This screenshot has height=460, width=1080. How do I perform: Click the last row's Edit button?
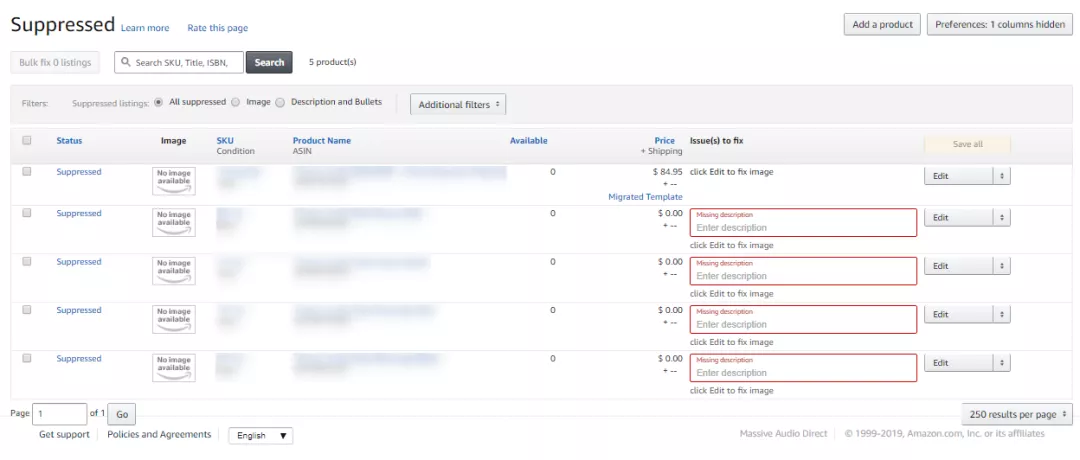point(958,362)
